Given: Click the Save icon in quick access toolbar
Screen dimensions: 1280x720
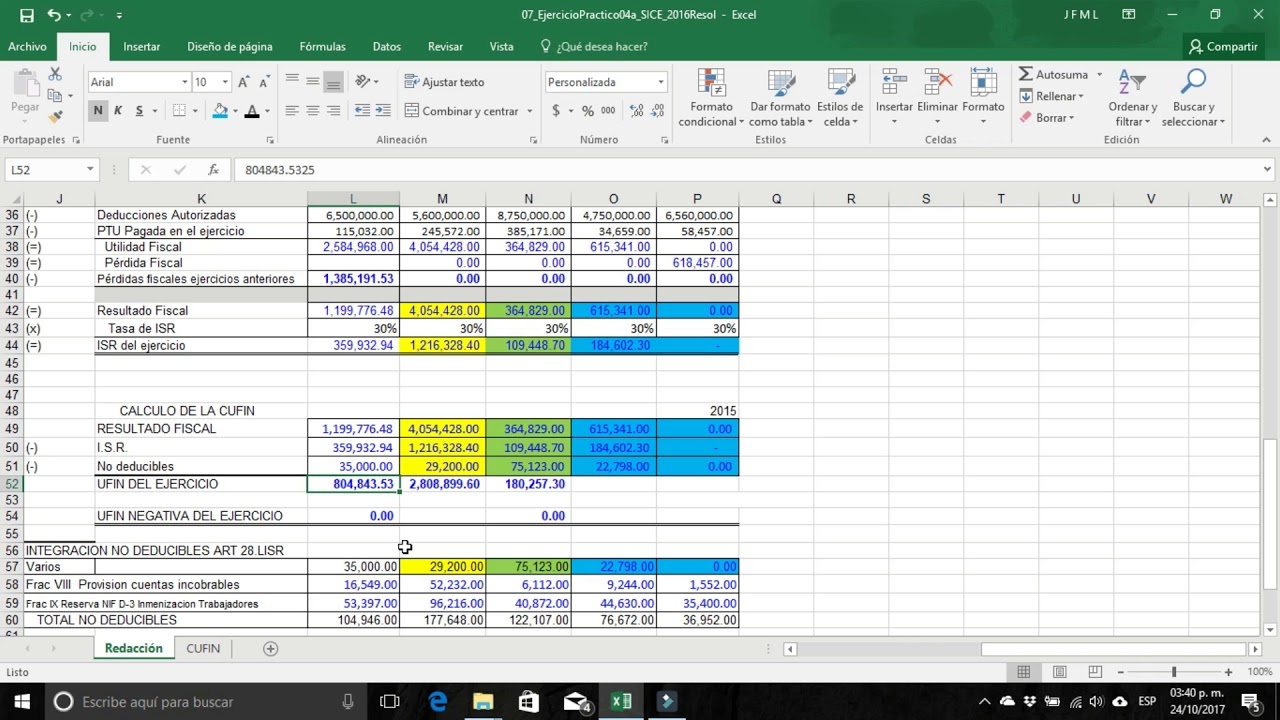Looking at the screenshot, I should pos(27,15).
